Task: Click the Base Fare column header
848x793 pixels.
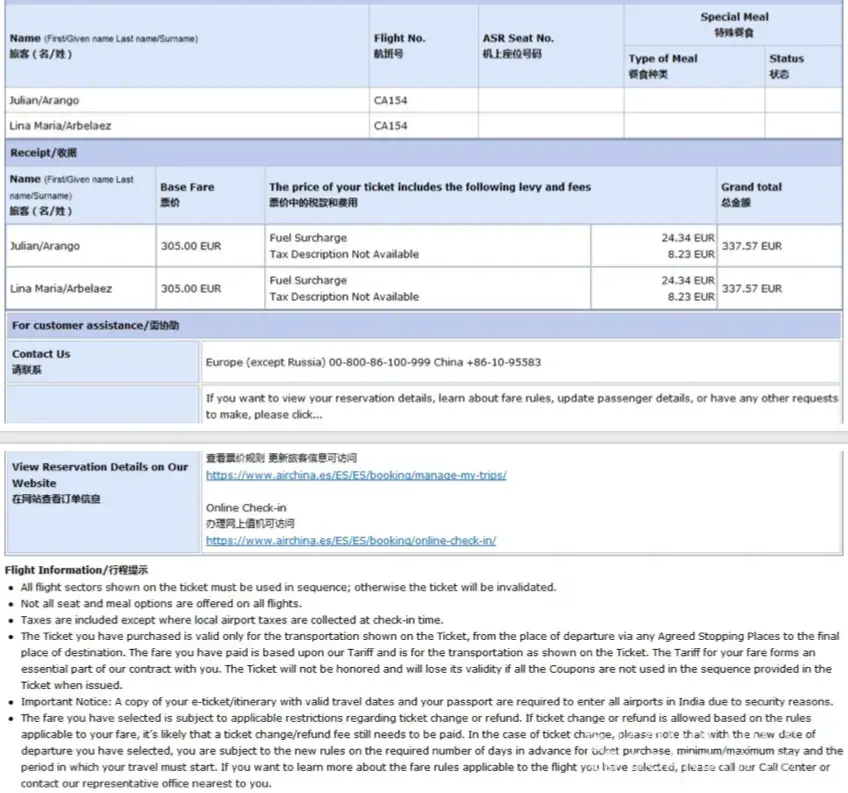Action: click(187, 187)
